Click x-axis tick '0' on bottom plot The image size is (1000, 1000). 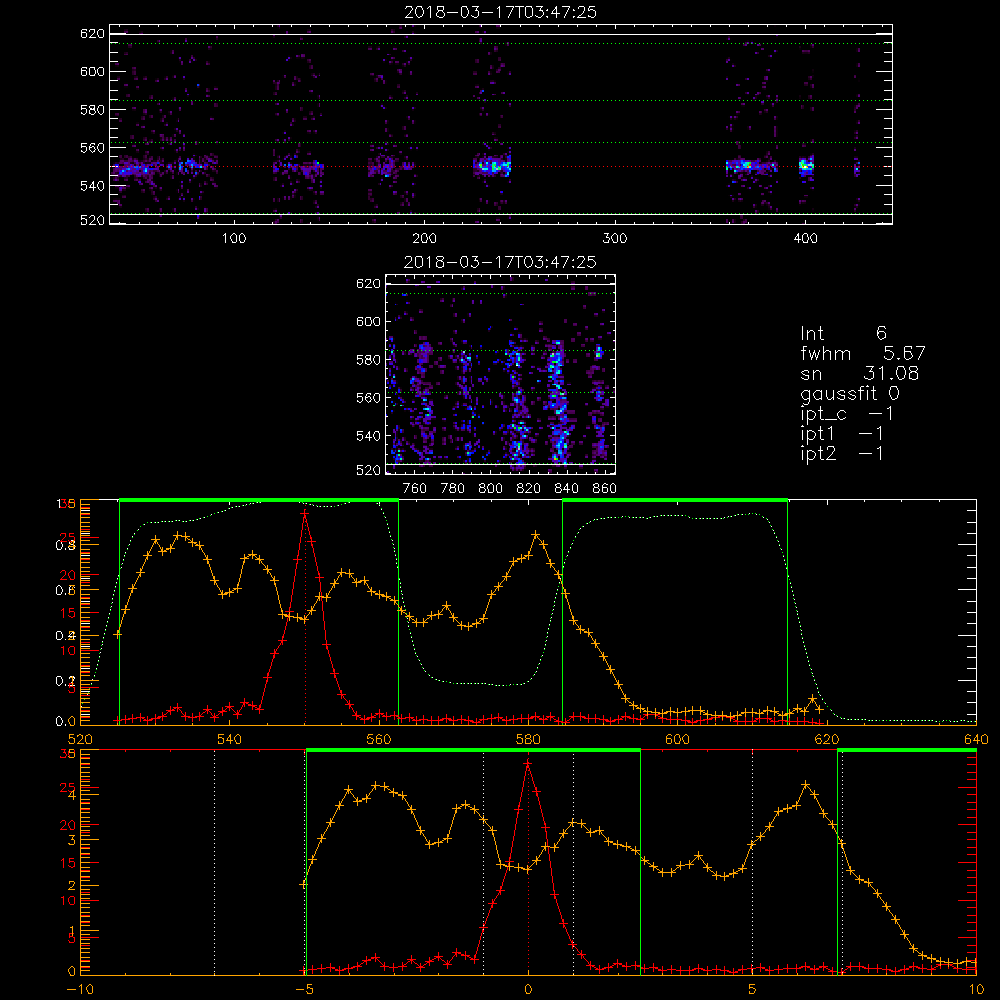pos(528,990)
